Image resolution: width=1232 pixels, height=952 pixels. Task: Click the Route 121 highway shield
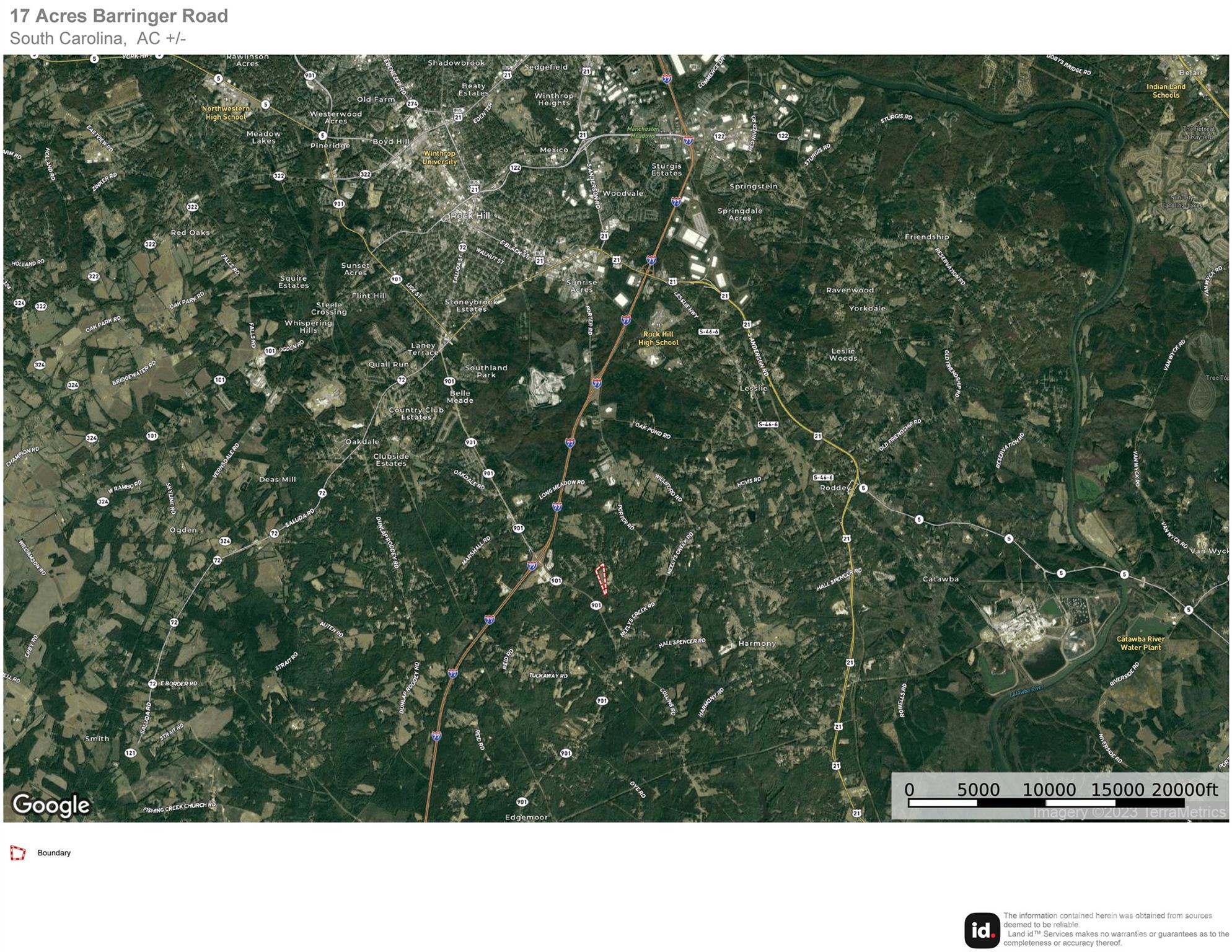130,752
